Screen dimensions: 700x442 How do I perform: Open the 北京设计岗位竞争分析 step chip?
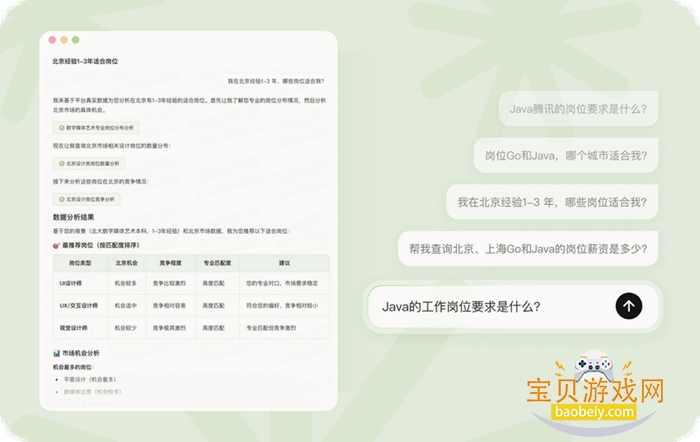tap(87, 199)
